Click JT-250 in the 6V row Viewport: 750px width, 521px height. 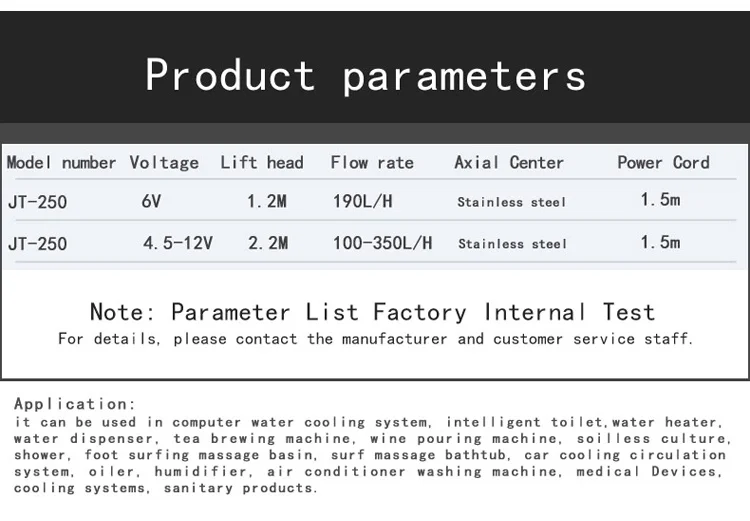[x=38, y=202]
